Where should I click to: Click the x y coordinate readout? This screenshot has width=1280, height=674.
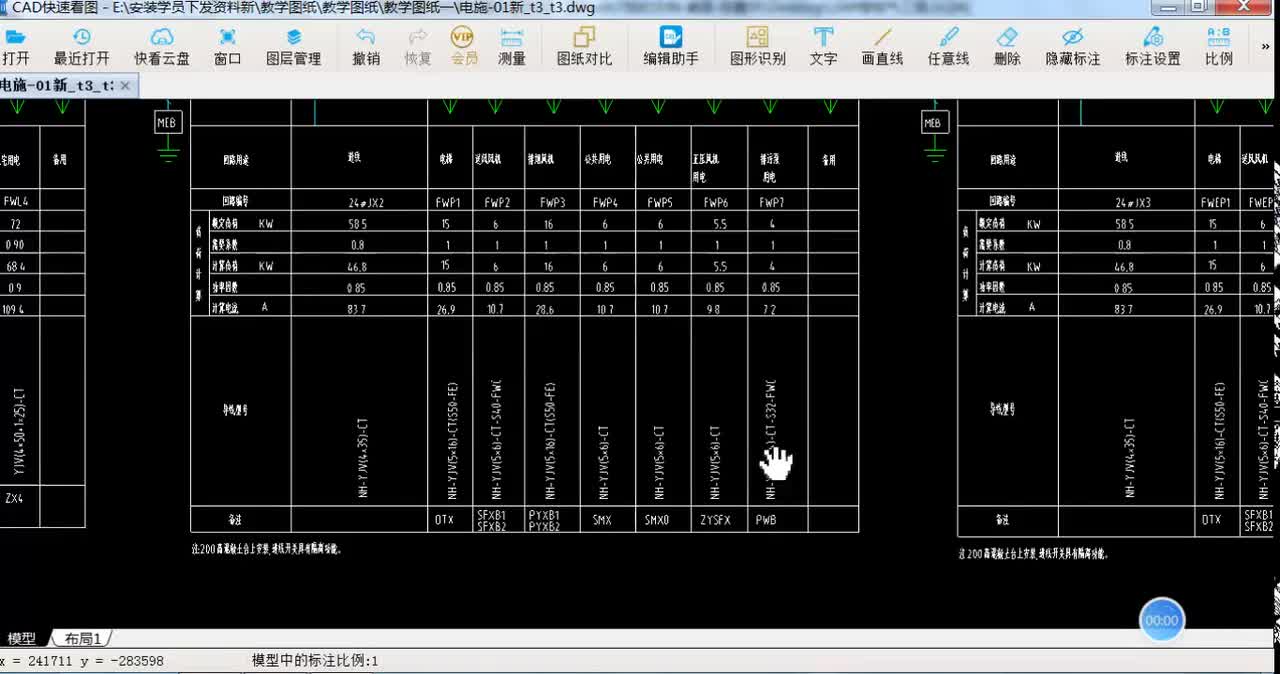pyautogui.click(x=82, y=661)
